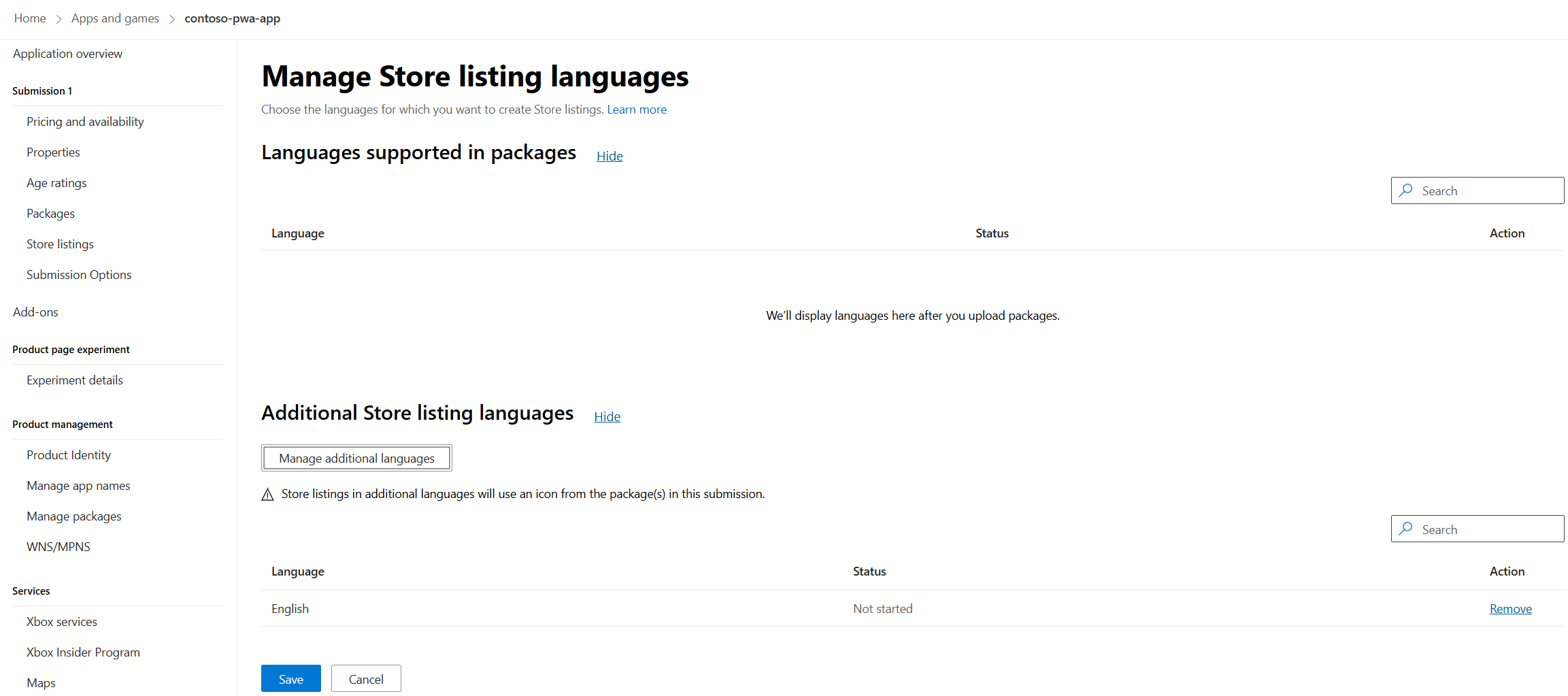Cancel the language changes
Image resolution: width=1568 pixels, height=696 pixels.
[x=366, y=678]
